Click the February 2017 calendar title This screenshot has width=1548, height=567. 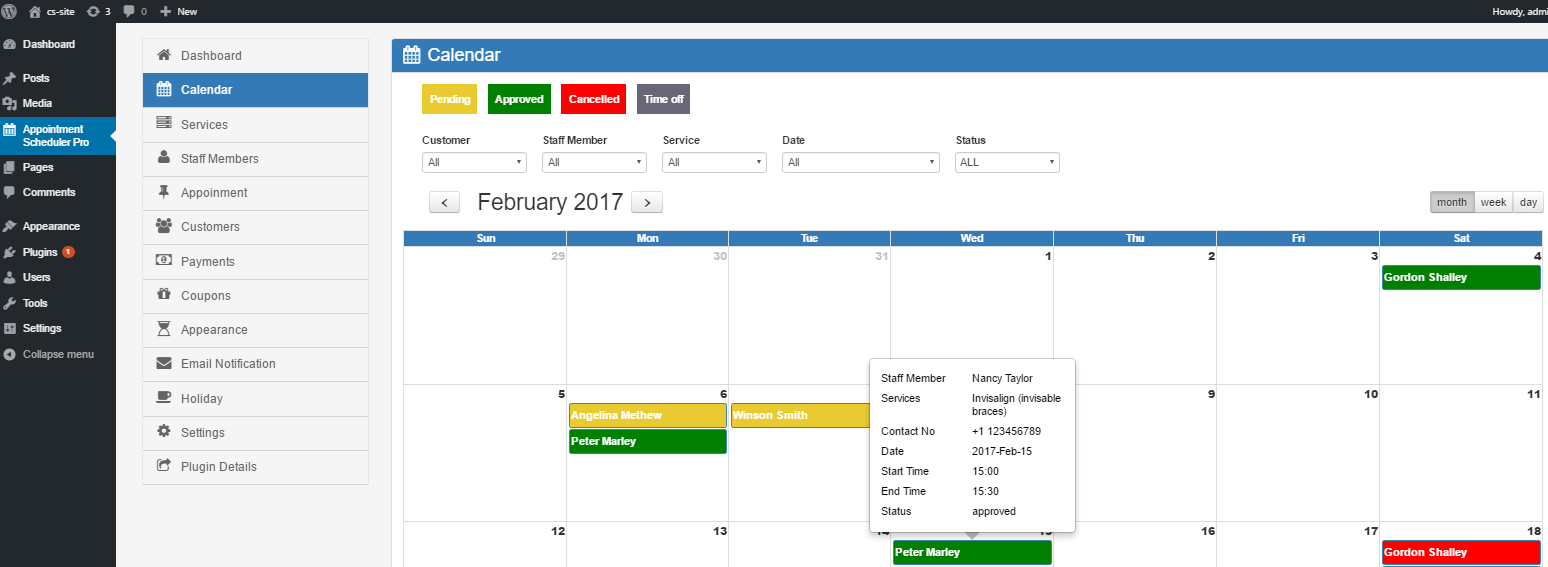pos(550,202)
